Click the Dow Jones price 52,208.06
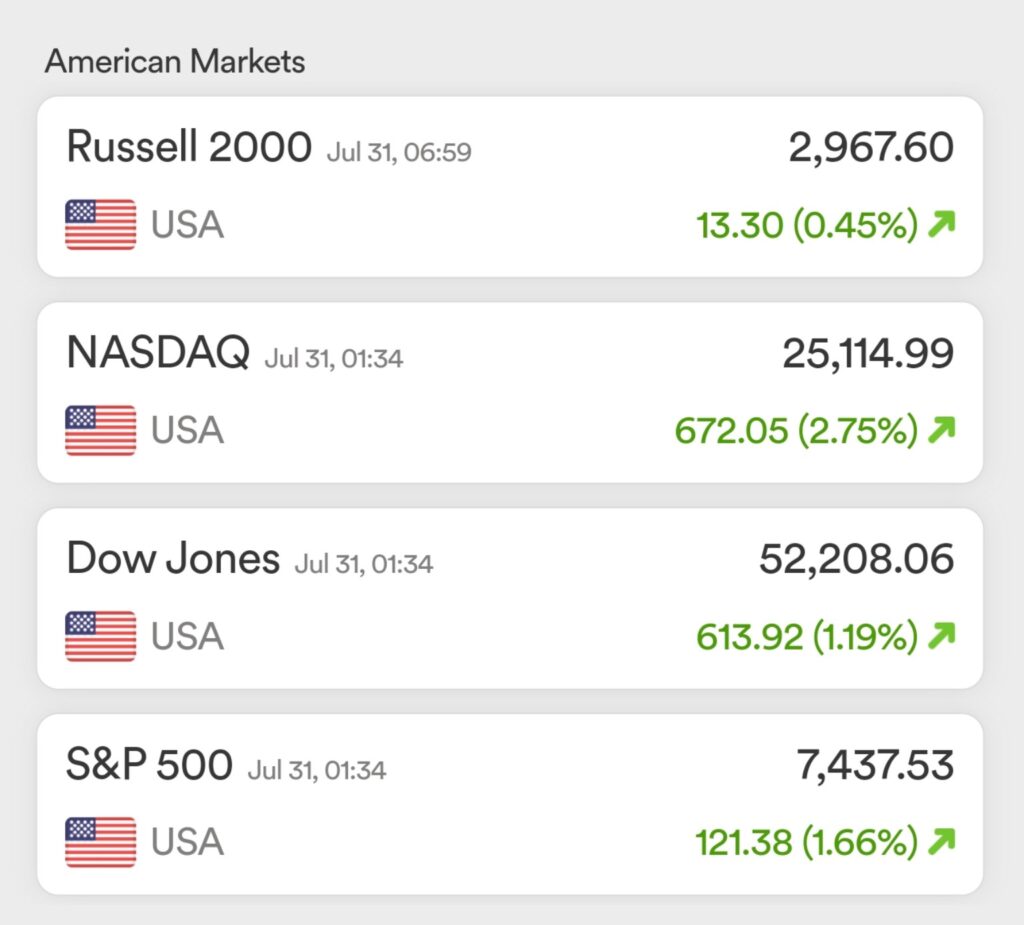Image resolution: width=1024 pixels, height=925 pixels. pos(857,559)
